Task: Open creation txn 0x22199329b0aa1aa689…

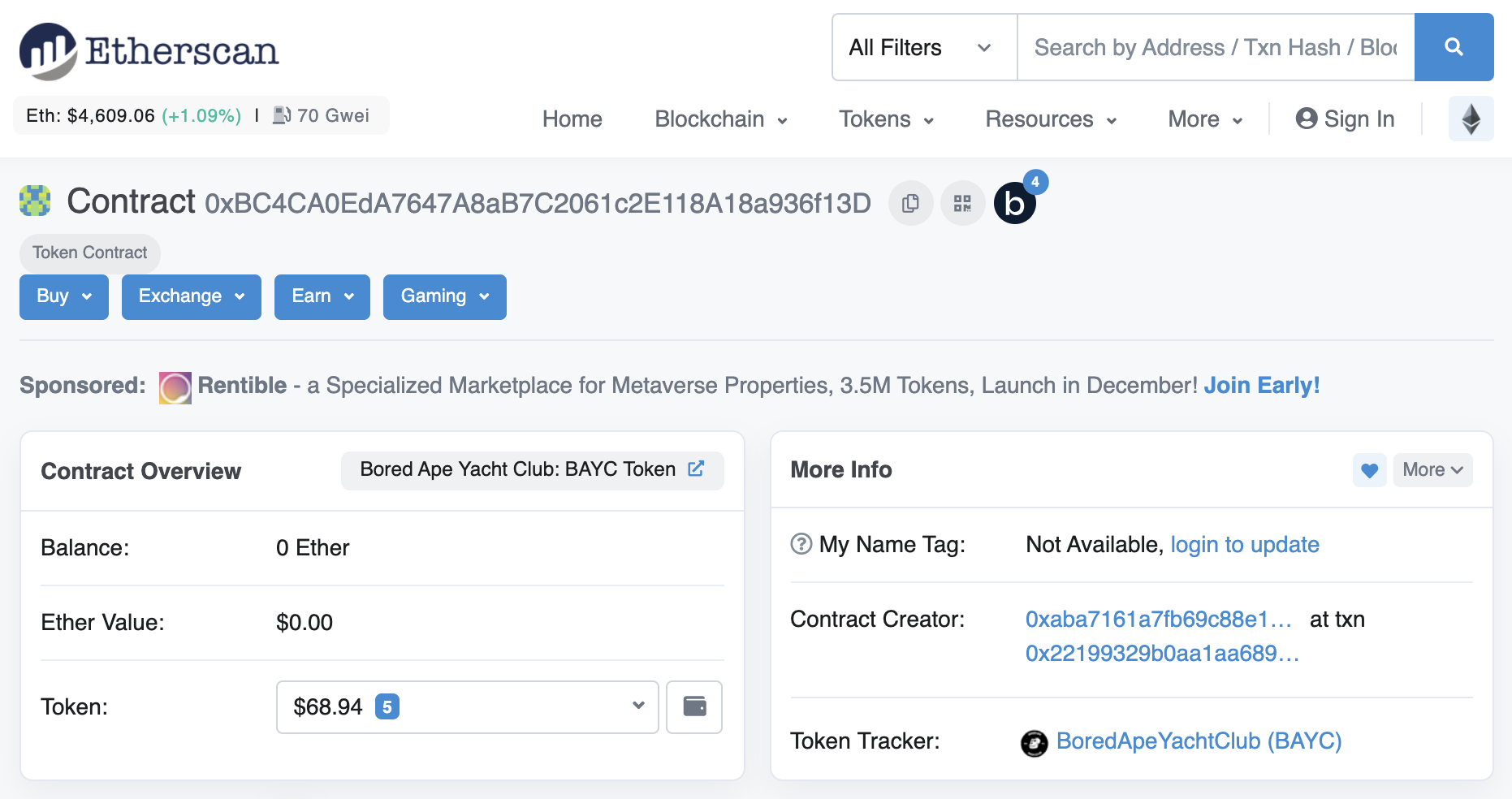Action: (1162, 654)
